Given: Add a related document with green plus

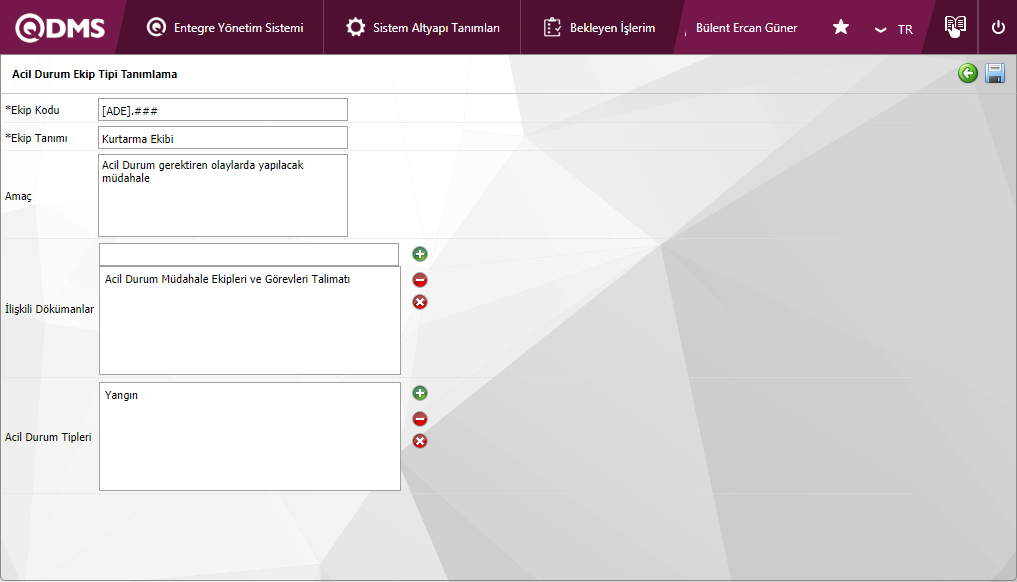Looking at the screenshot, I should [x=420, y=254].
